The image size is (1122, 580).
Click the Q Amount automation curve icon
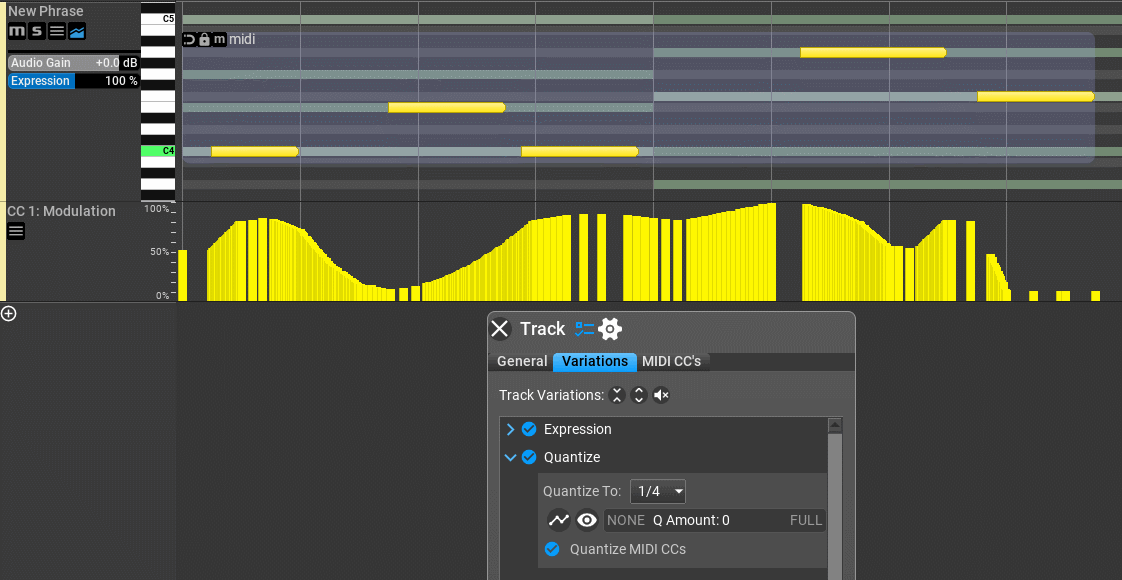tap(558, 520)
